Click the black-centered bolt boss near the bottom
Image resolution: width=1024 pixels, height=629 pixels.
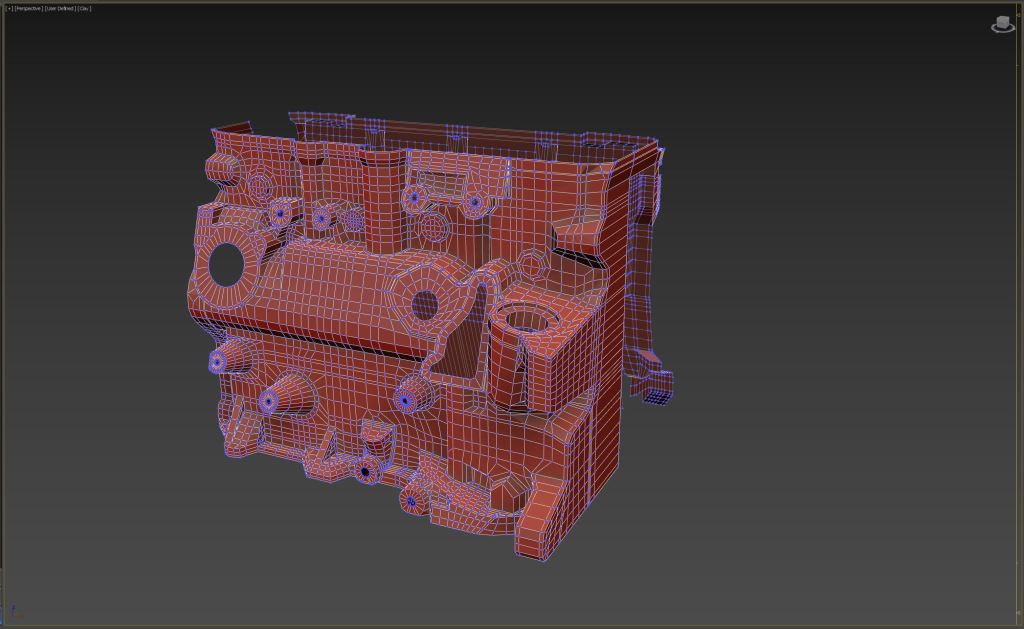tap(366, 471)
